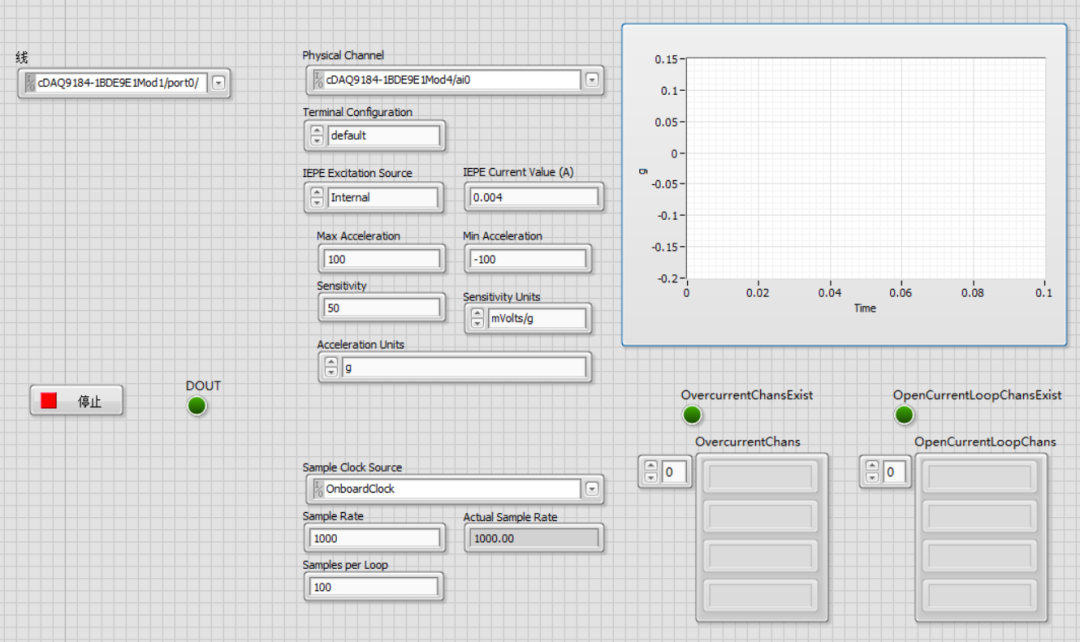Image resolution: width=1080 pixels, height=642 pixels.
Task: Click the Sample Clock Source 'OnboardClock' field
Action: 446,488
